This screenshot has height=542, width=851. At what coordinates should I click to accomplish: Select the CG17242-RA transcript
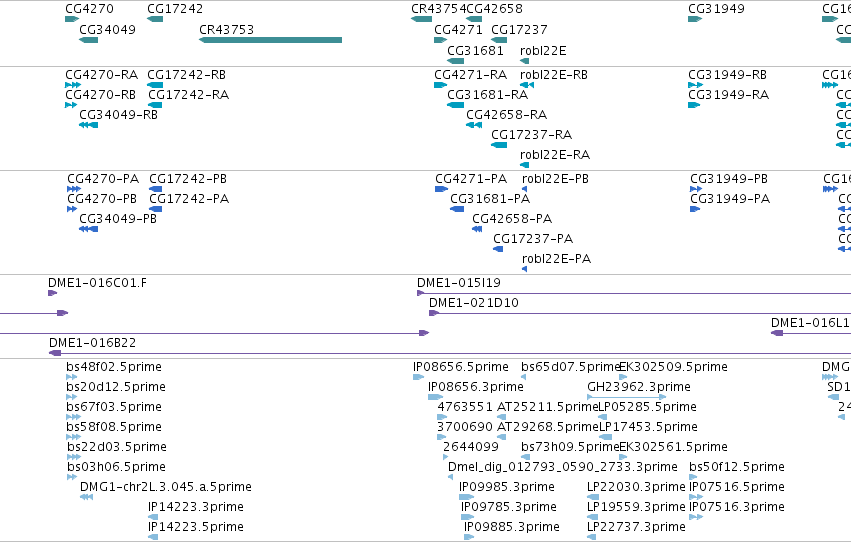155,105
